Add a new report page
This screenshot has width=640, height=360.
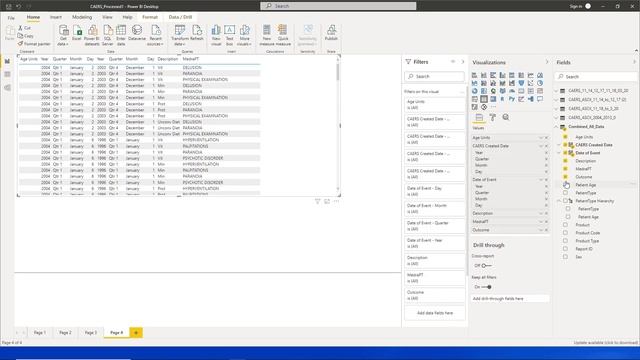tap(136, 333)
